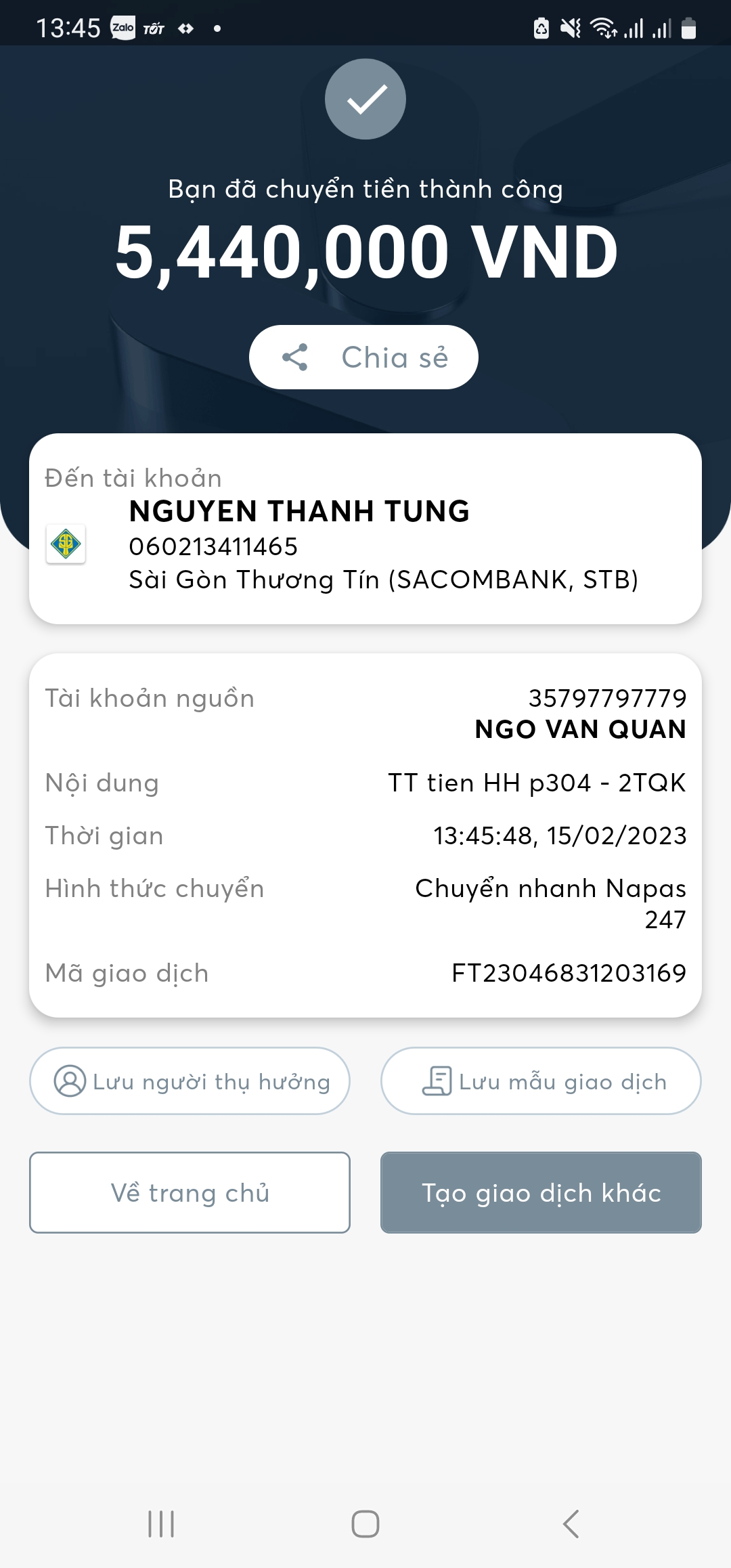Tap source account number 35797797779

click(x=607, y=698)
